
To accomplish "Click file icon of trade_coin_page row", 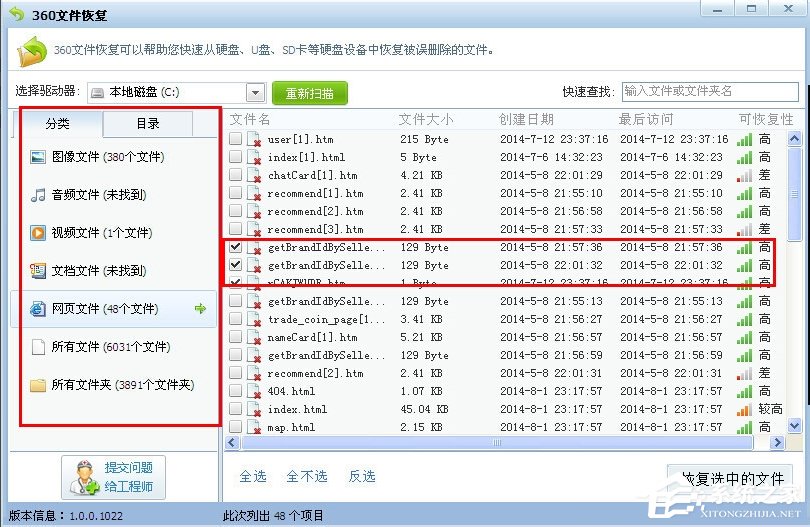I will (254, 319).
